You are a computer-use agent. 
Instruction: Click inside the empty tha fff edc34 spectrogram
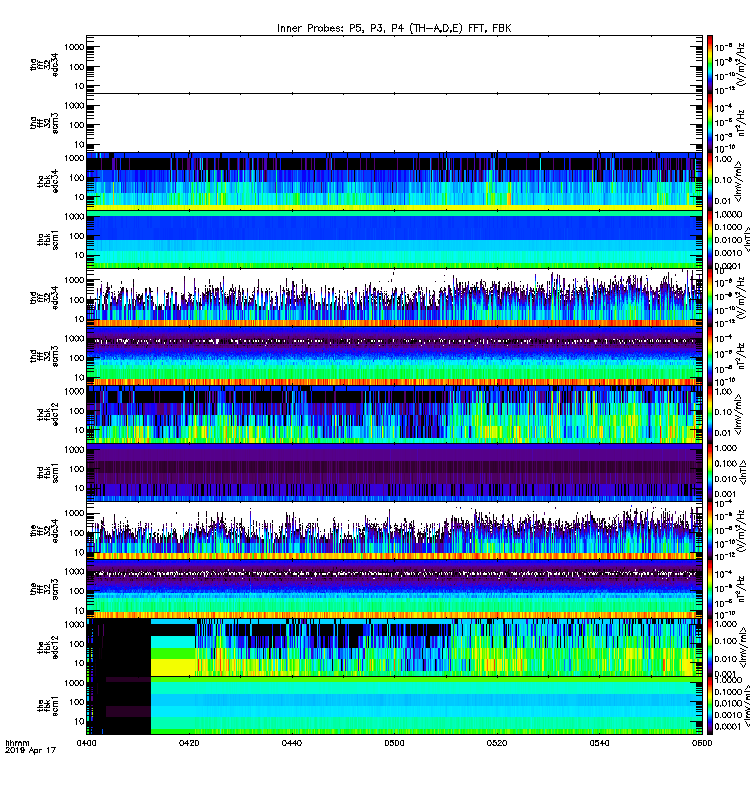coord(394,64)
